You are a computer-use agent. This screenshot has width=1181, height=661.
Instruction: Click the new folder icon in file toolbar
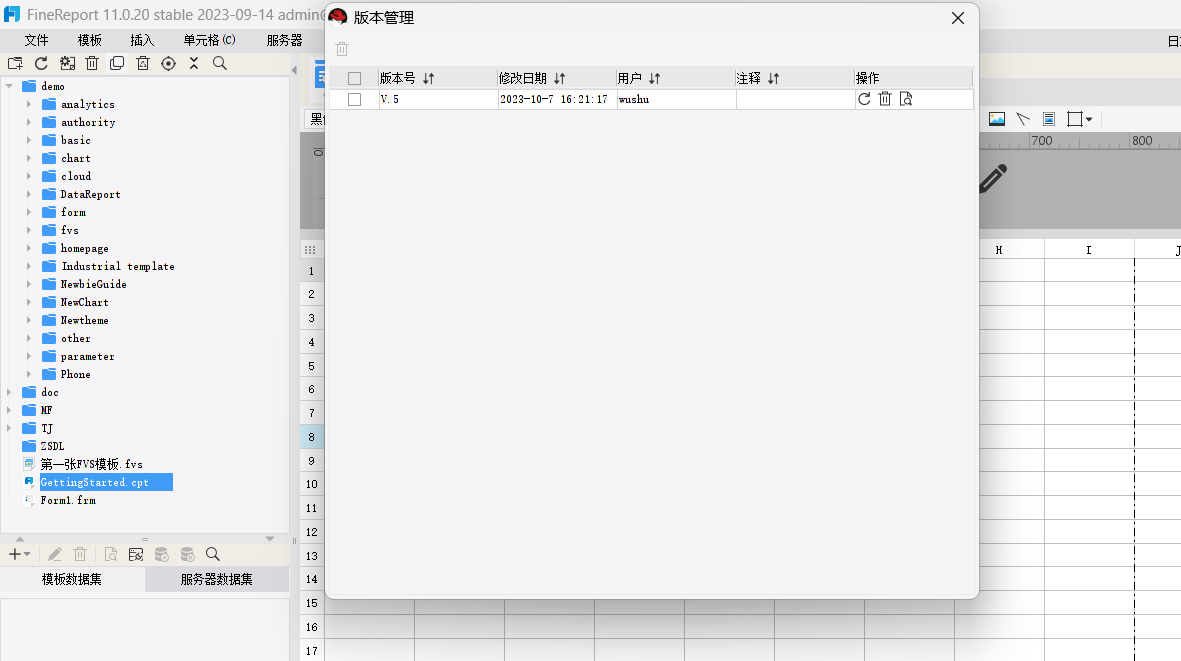point(15,63)
